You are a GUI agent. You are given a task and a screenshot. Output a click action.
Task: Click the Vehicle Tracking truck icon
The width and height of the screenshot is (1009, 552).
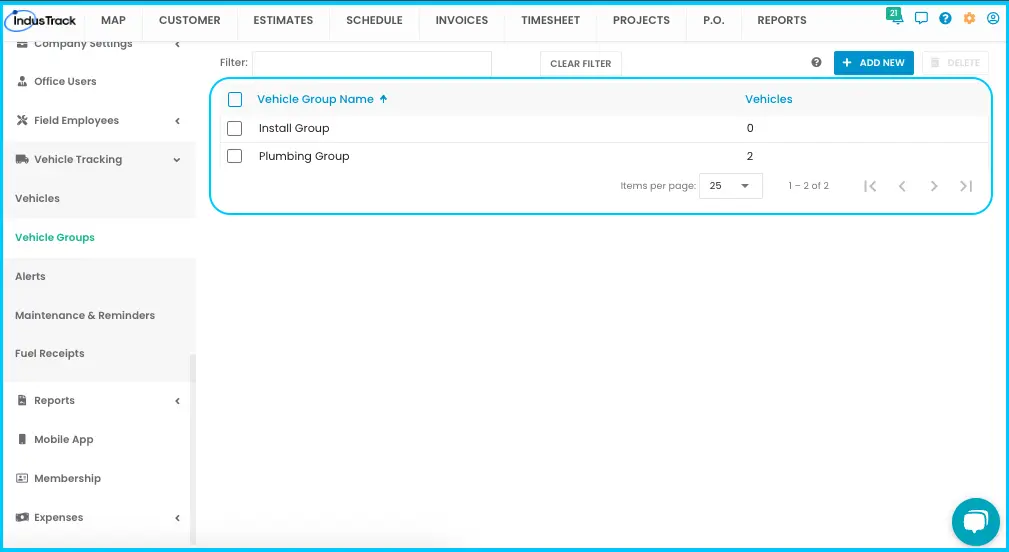[22, 159]
